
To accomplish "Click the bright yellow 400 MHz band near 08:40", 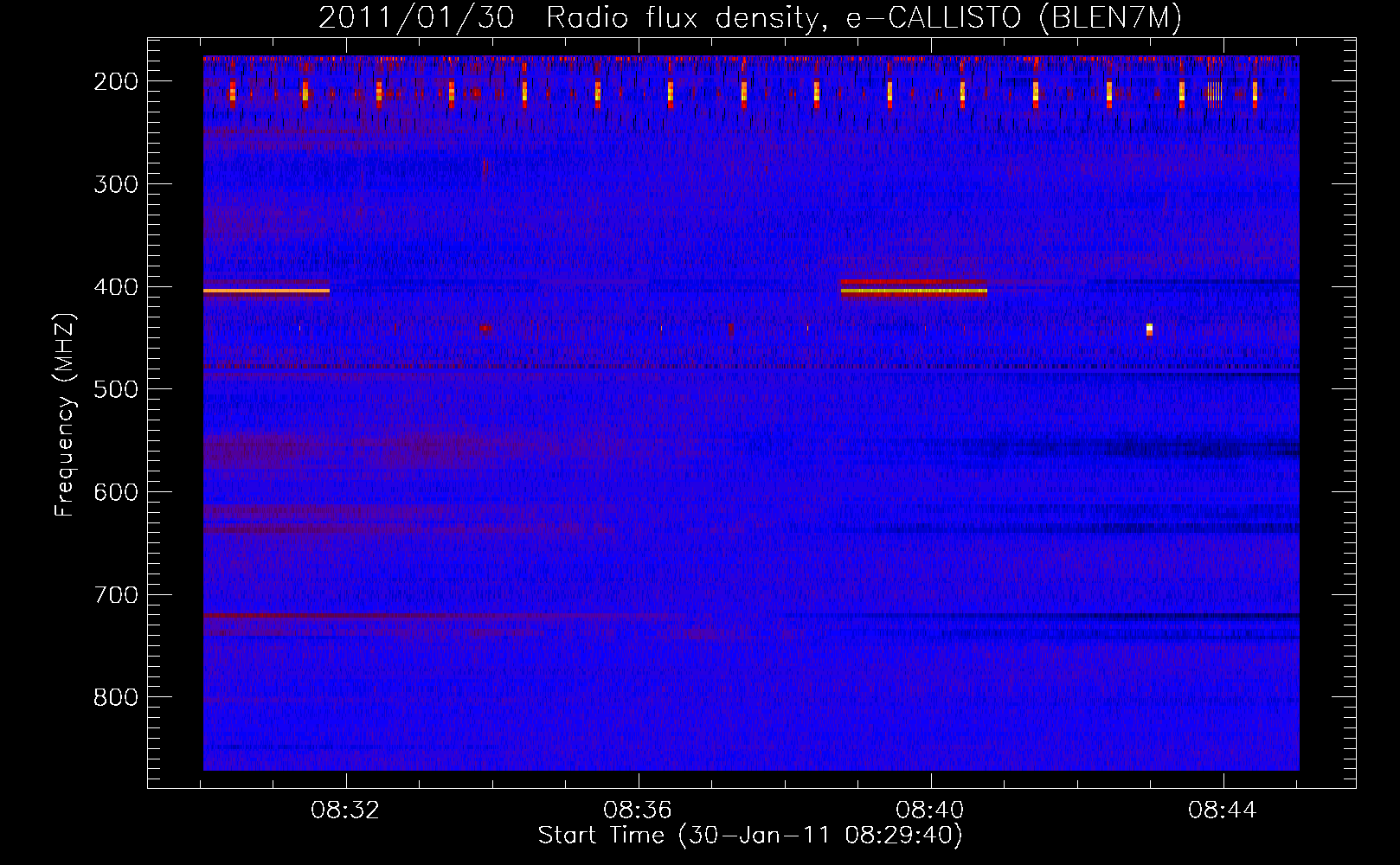I will point(914,292).
